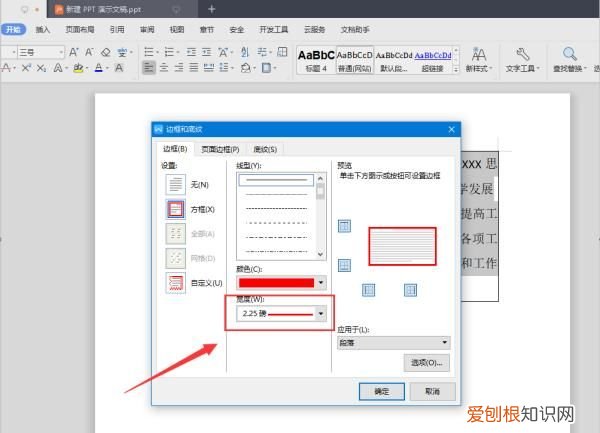This screenshot has width=600, height=433.
Task: Choose the 自定义(U) custom border setting
Action: point(176,283)
